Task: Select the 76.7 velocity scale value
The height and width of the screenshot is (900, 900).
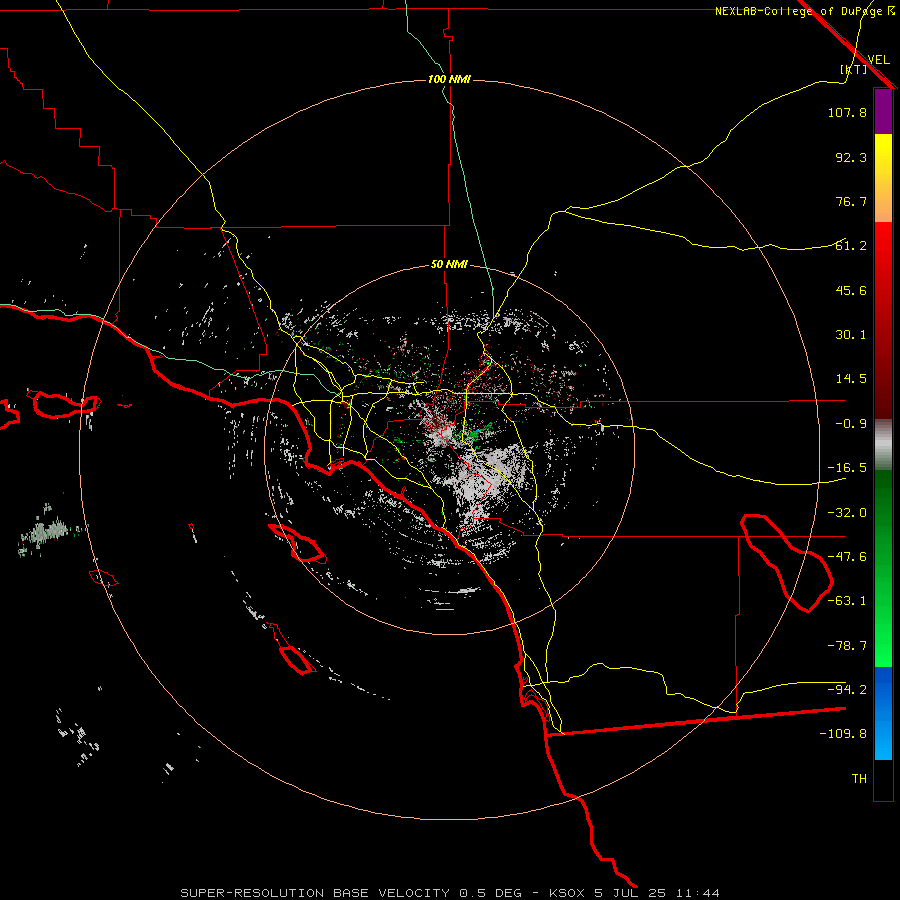Action: pyautogui.click(x=851, y=201)
